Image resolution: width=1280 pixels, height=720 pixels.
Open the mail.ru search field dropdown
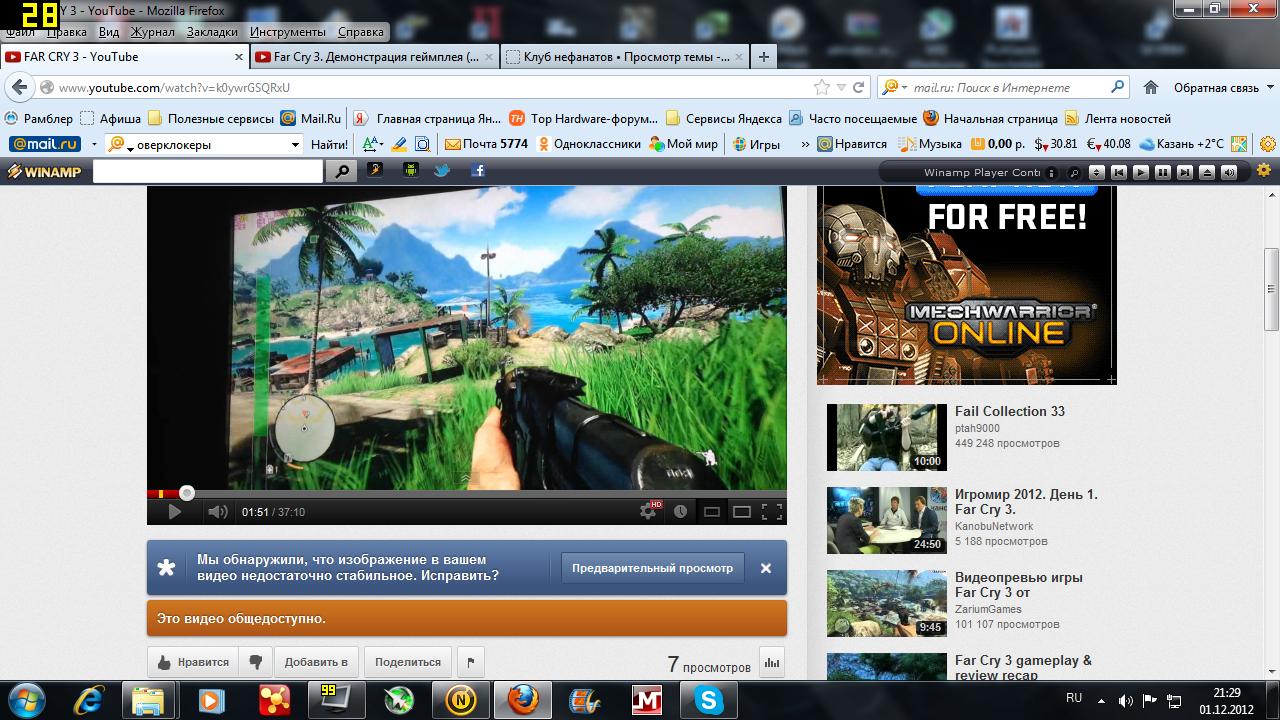(x=295, y=145)
